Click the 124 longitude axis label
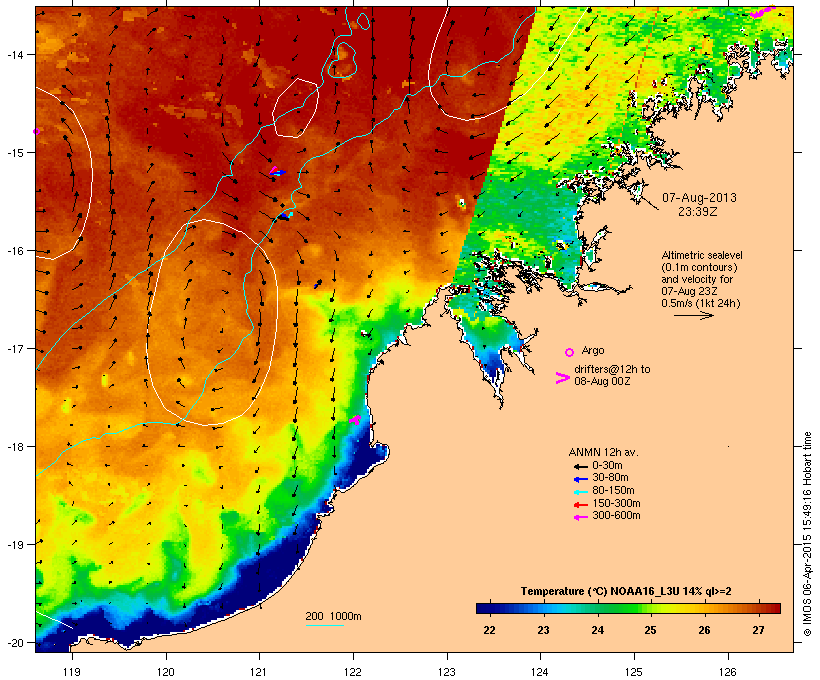820x680 pixels. [540, 672]
